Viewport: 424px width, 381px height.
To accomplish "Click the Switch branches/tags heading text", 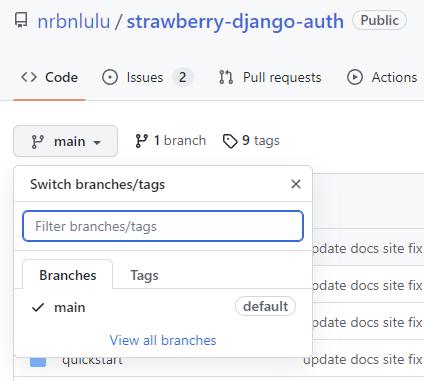I will coord(98,184).
